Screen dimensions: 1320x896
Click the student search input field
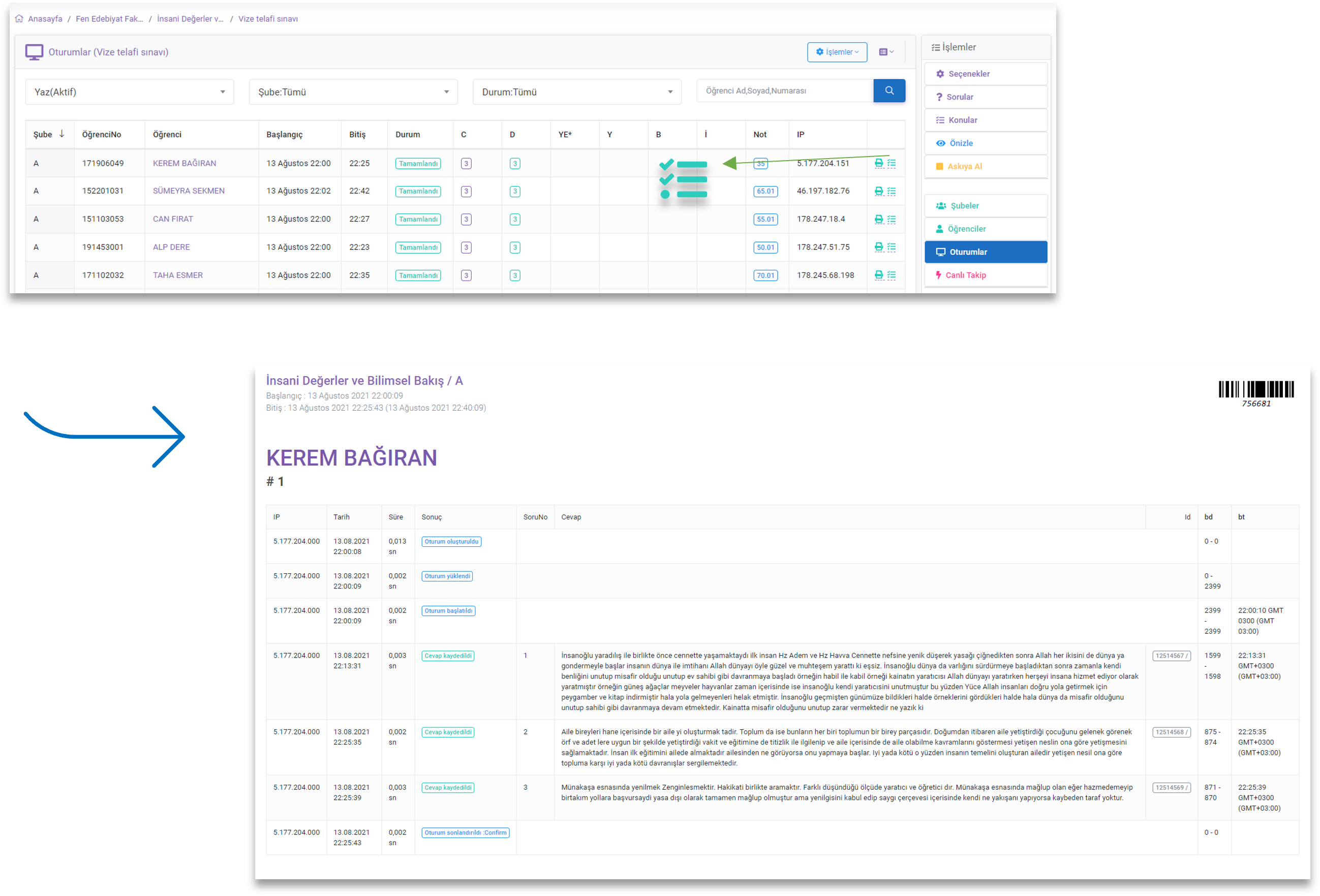784,91
